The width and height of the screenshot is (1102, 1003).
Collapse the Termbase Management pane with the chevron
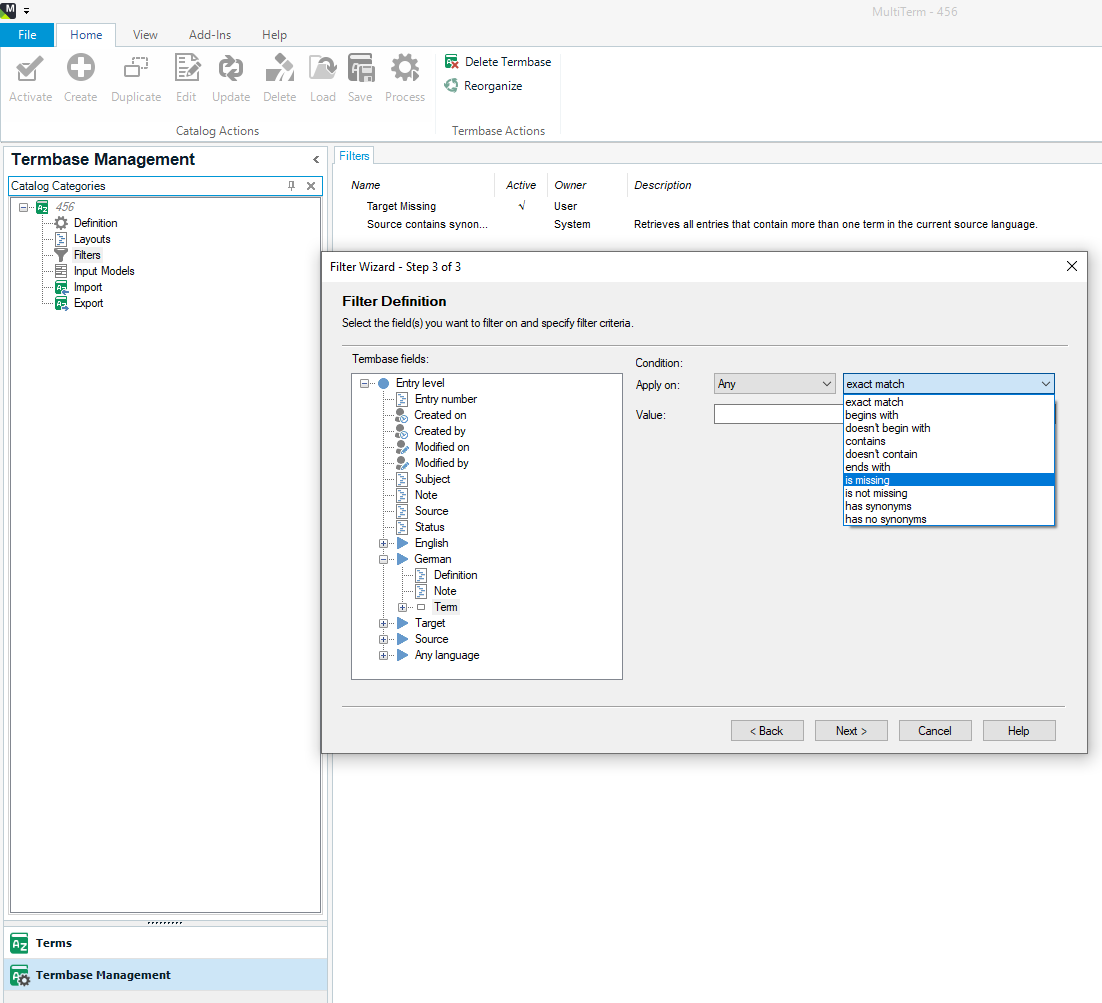[315, 159]
